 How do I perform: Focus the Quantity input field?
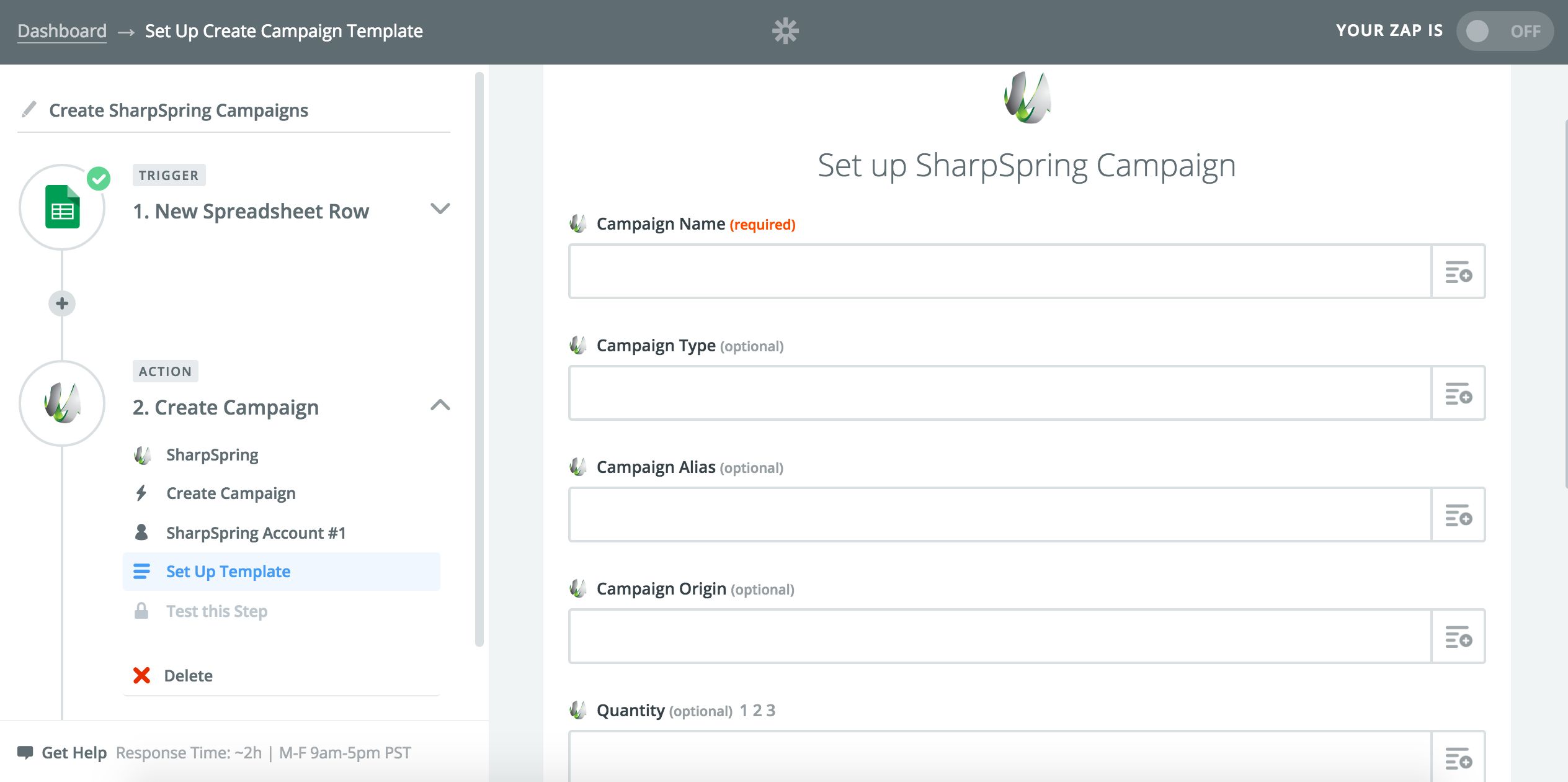[1000, 758]
